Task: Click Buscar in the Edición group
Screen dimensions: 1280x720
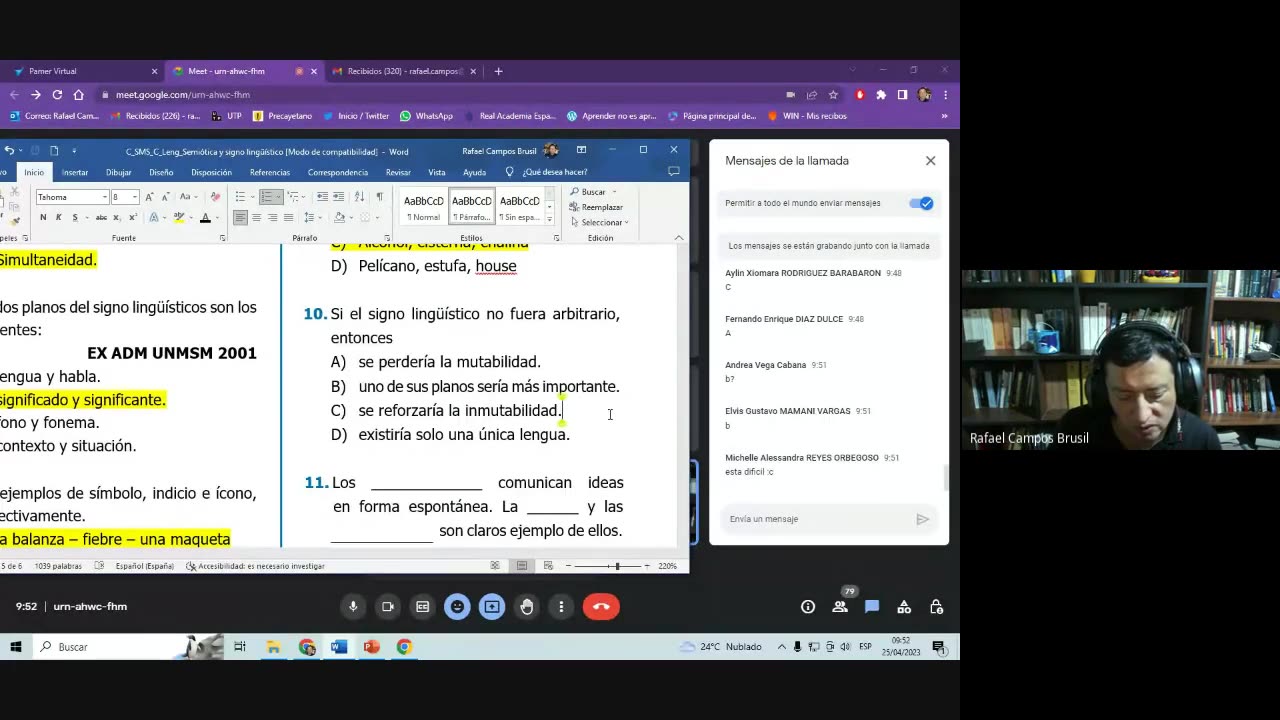Action: [x=588, y=192]
